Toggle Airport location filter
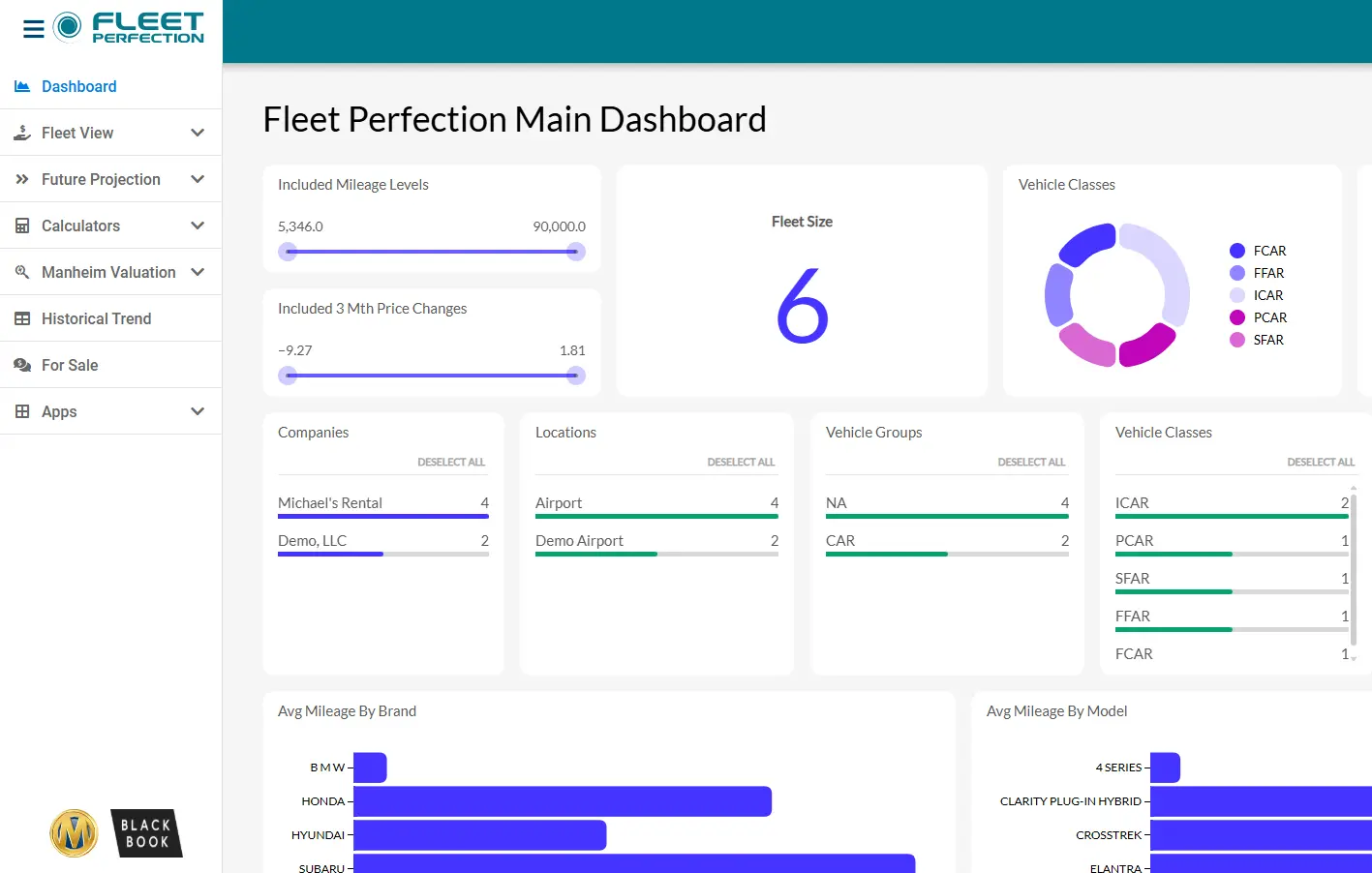The height and width of the screenshot is (873, 1372). 656,505
